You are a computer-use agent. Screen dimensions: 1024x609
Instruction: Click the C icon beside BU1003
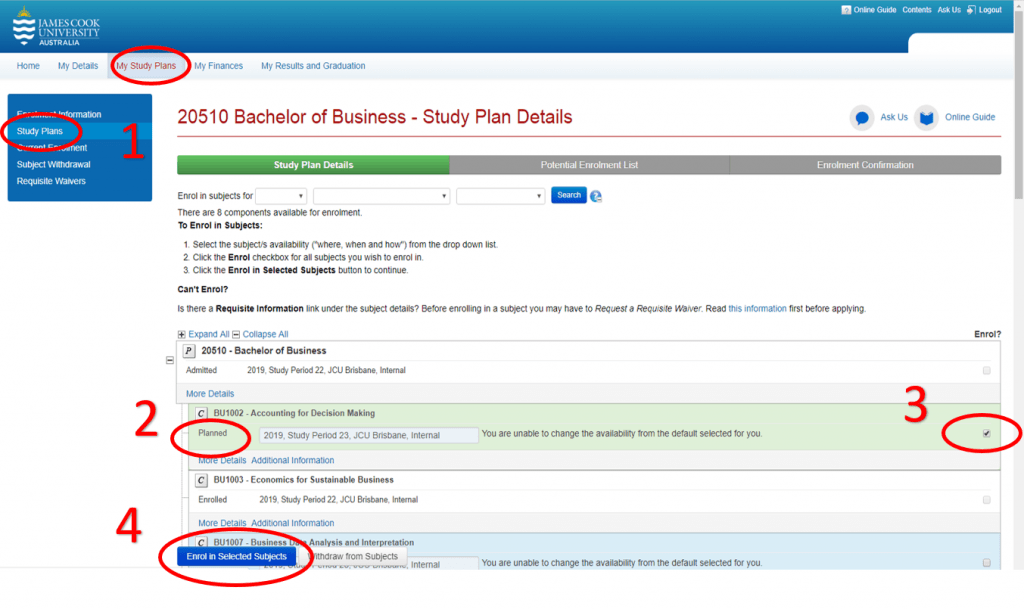tap(201, 480)
